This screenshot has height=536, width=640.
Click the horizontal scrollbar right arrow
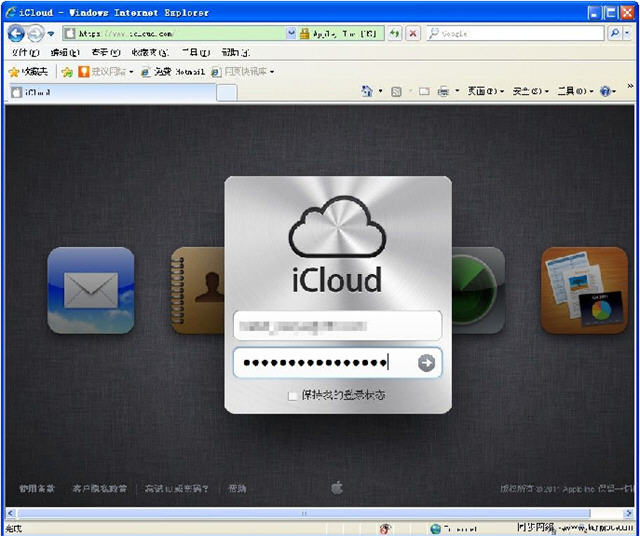pyautogui.click(x=629, y=513)
